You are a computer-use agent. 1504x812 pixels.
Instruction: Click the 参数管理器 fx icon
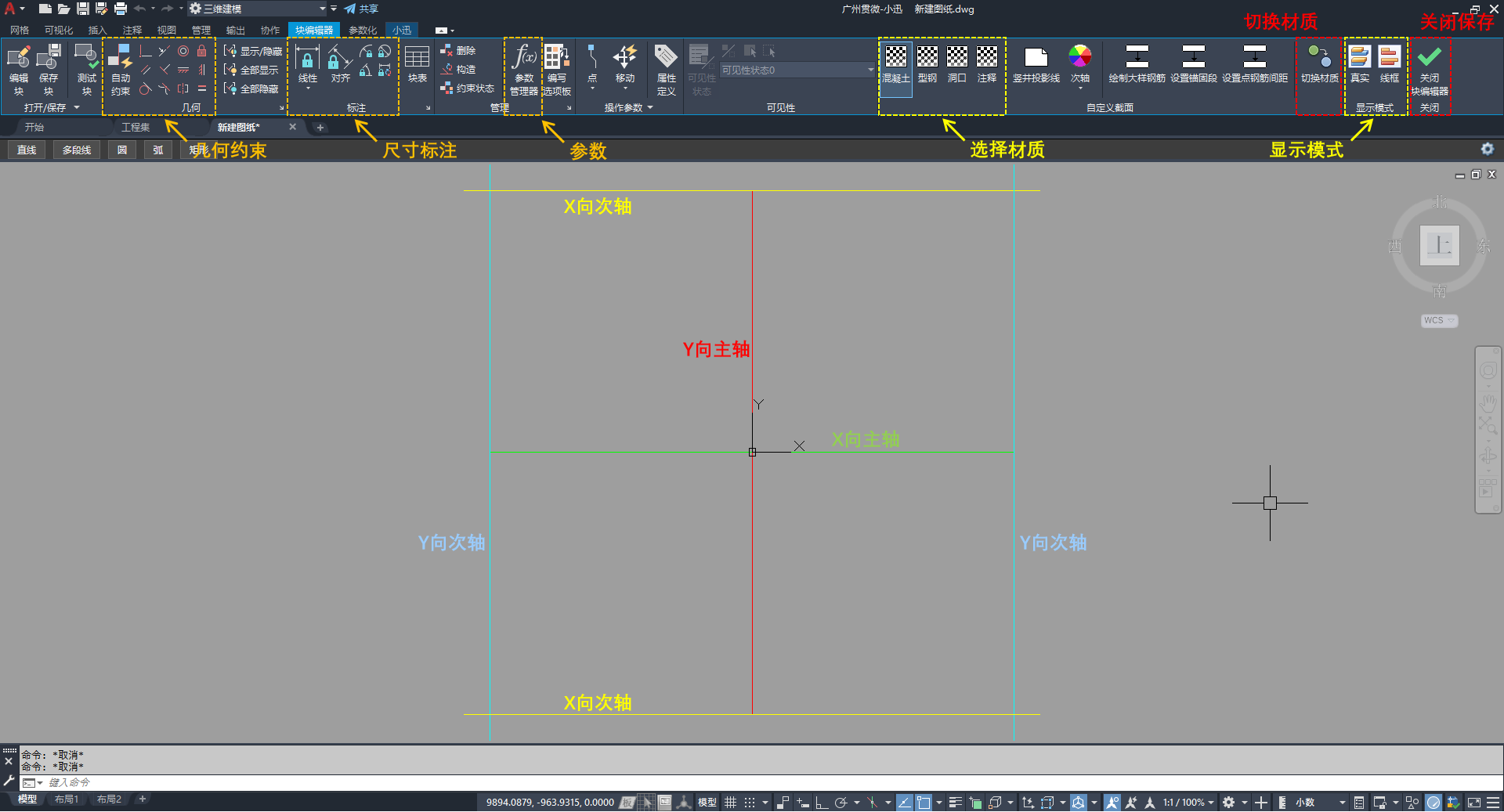[524, 56]
